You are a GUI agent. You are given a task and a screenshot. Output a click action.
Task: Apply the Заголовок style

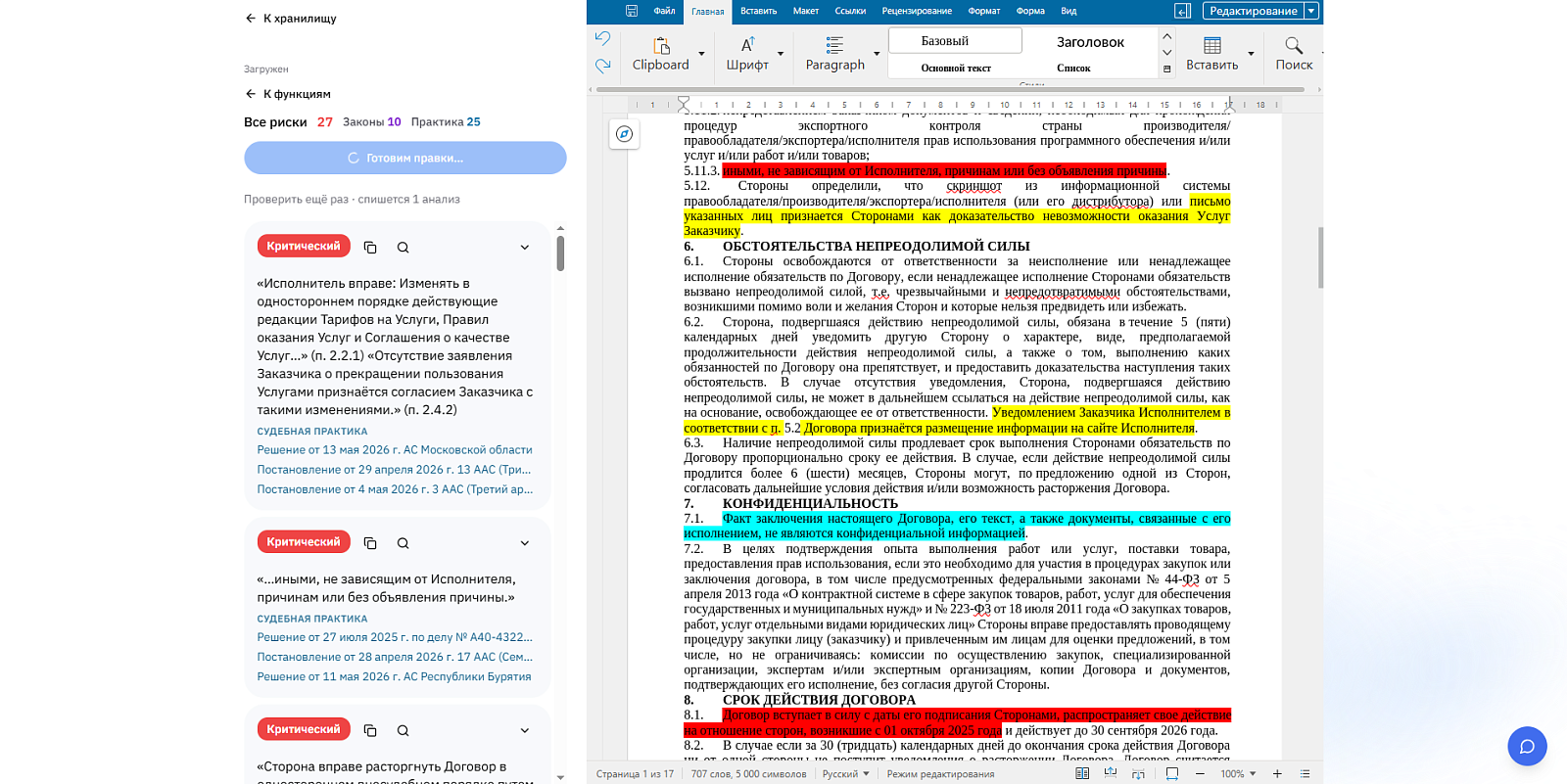[1090, 42]
